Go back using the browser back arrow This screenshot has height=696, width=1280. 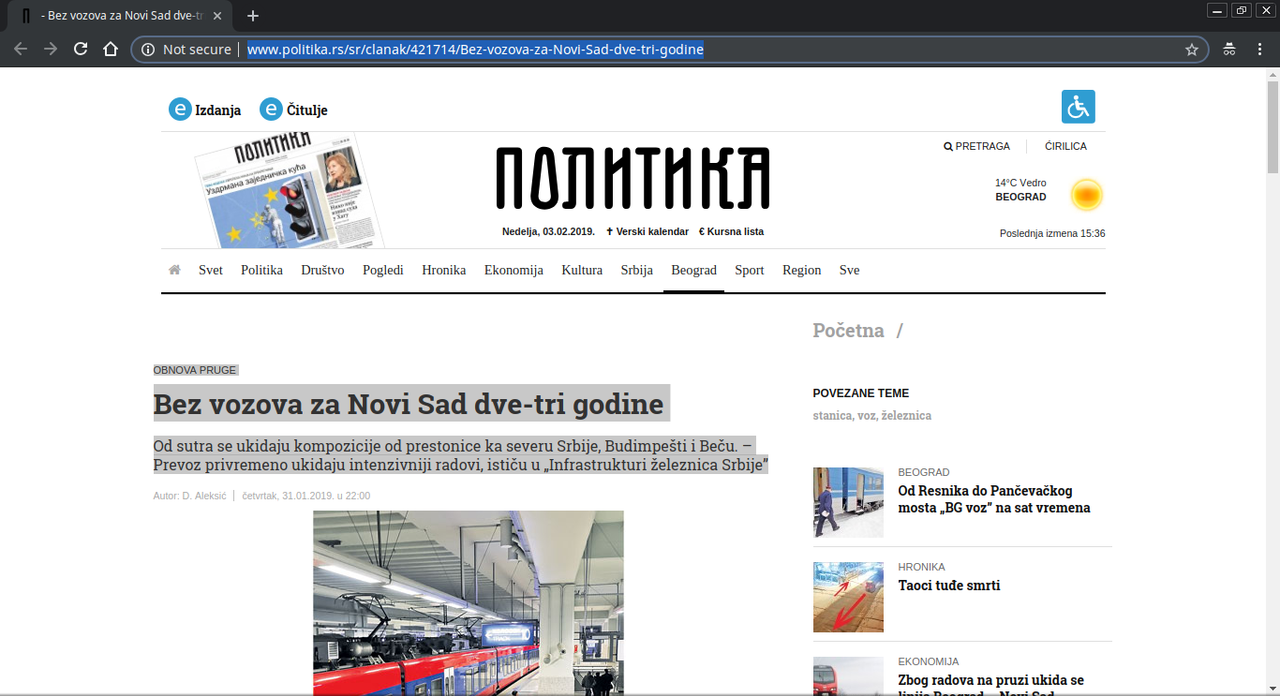[x=20, y=49]
